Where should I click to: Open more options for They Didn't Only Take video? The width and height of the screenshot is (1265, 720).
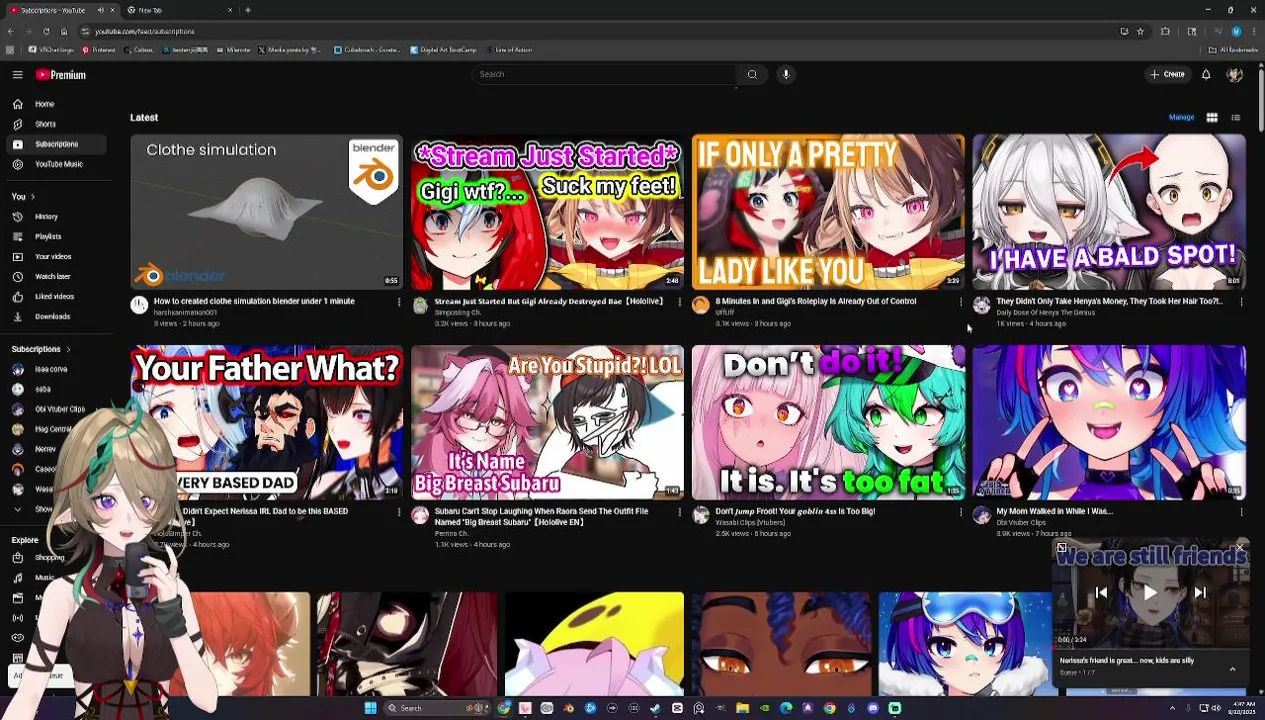tap(1242, 302)
